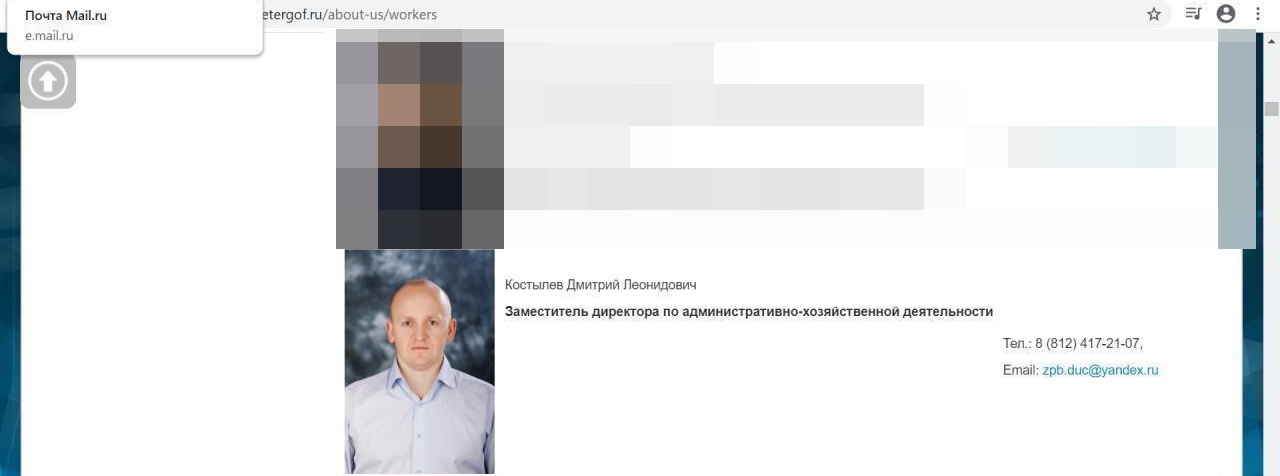Click the Email: label text

1020,370
